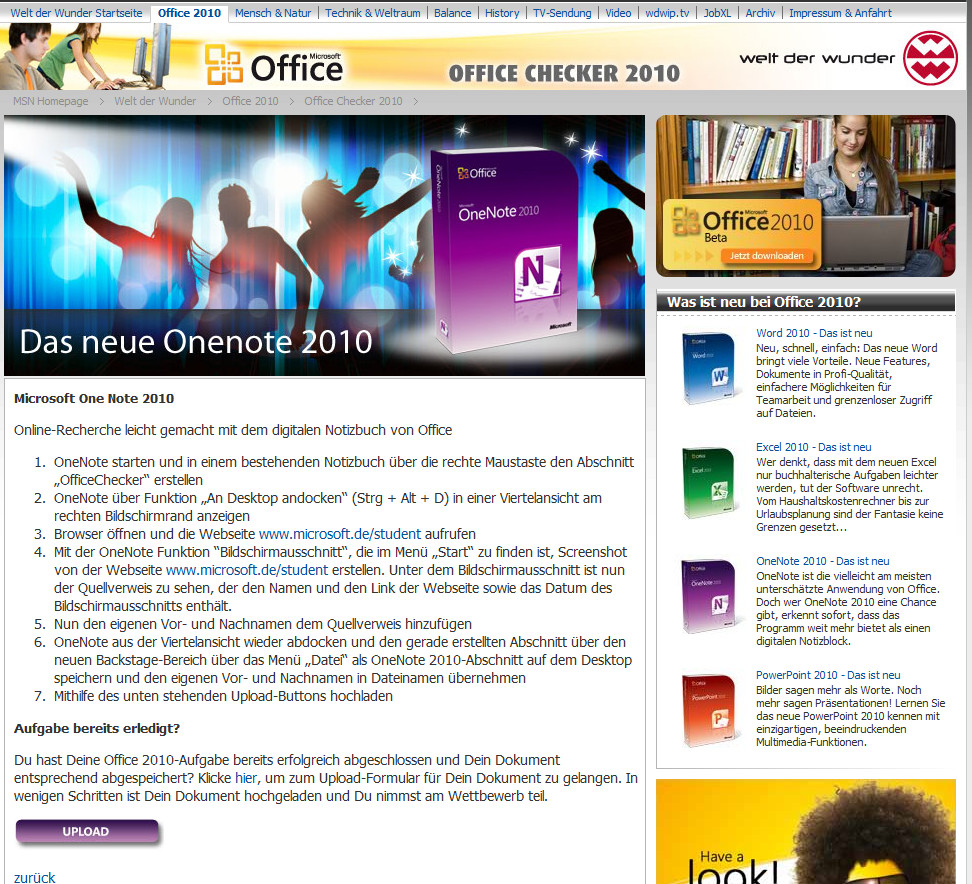Viewport: 972px width, 884px height.
Task: Click the 'Microsoft One Note 2010' heading
Action: pos(94,399)
